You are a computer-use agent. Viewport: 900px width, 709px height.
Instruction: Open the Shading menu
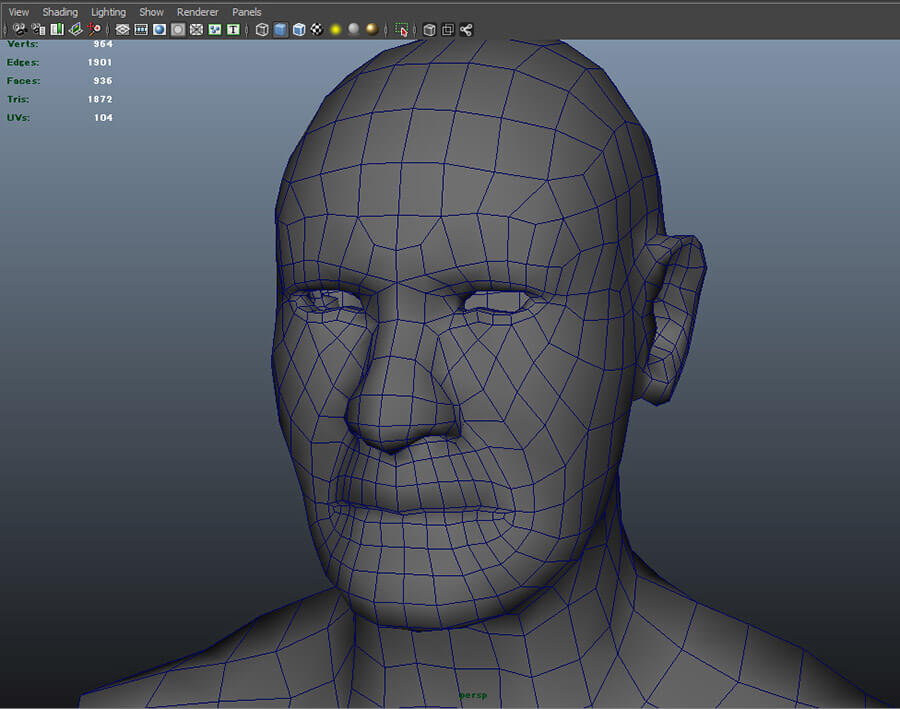[60, 11]
